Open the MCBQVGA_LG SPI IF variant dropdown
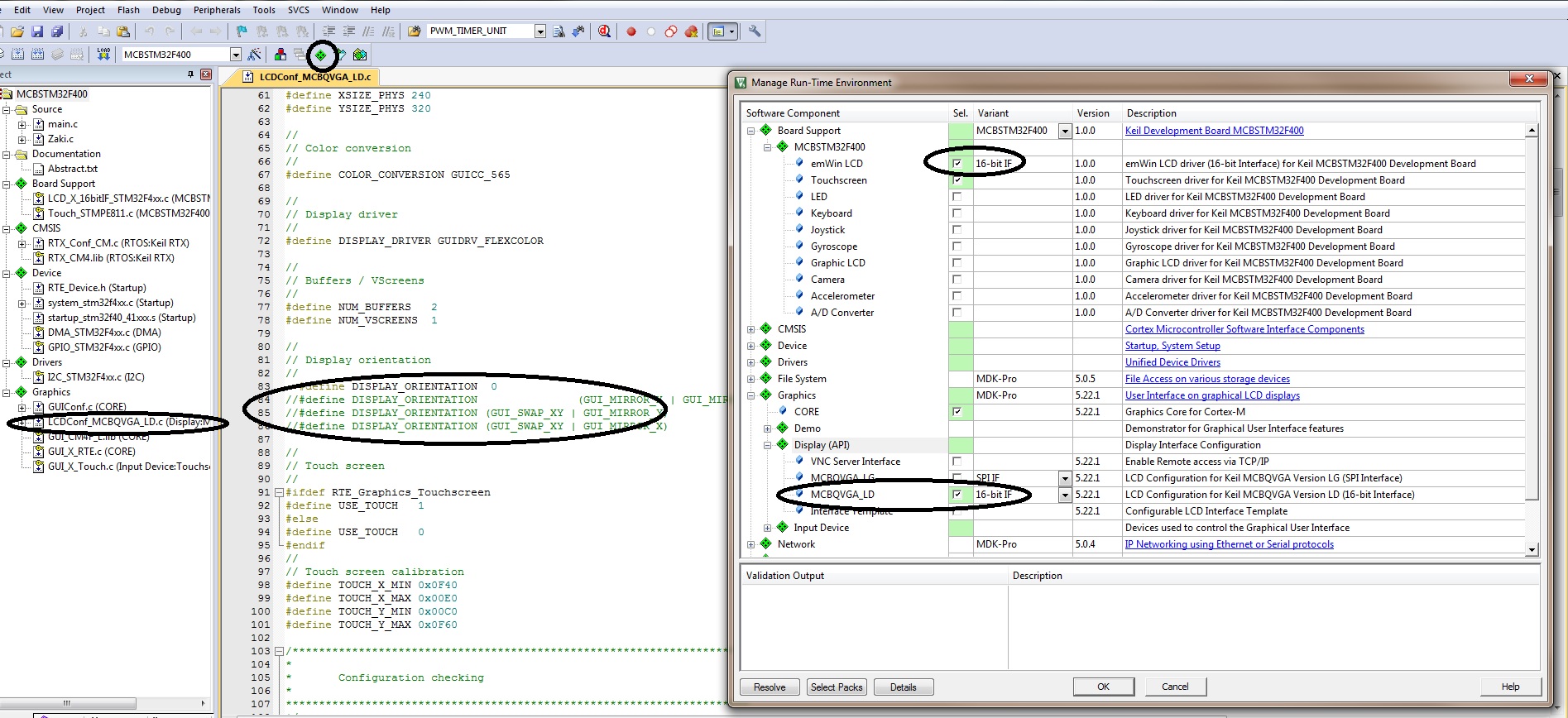This screenshot has width=1568, height=718. [1065, 478]
